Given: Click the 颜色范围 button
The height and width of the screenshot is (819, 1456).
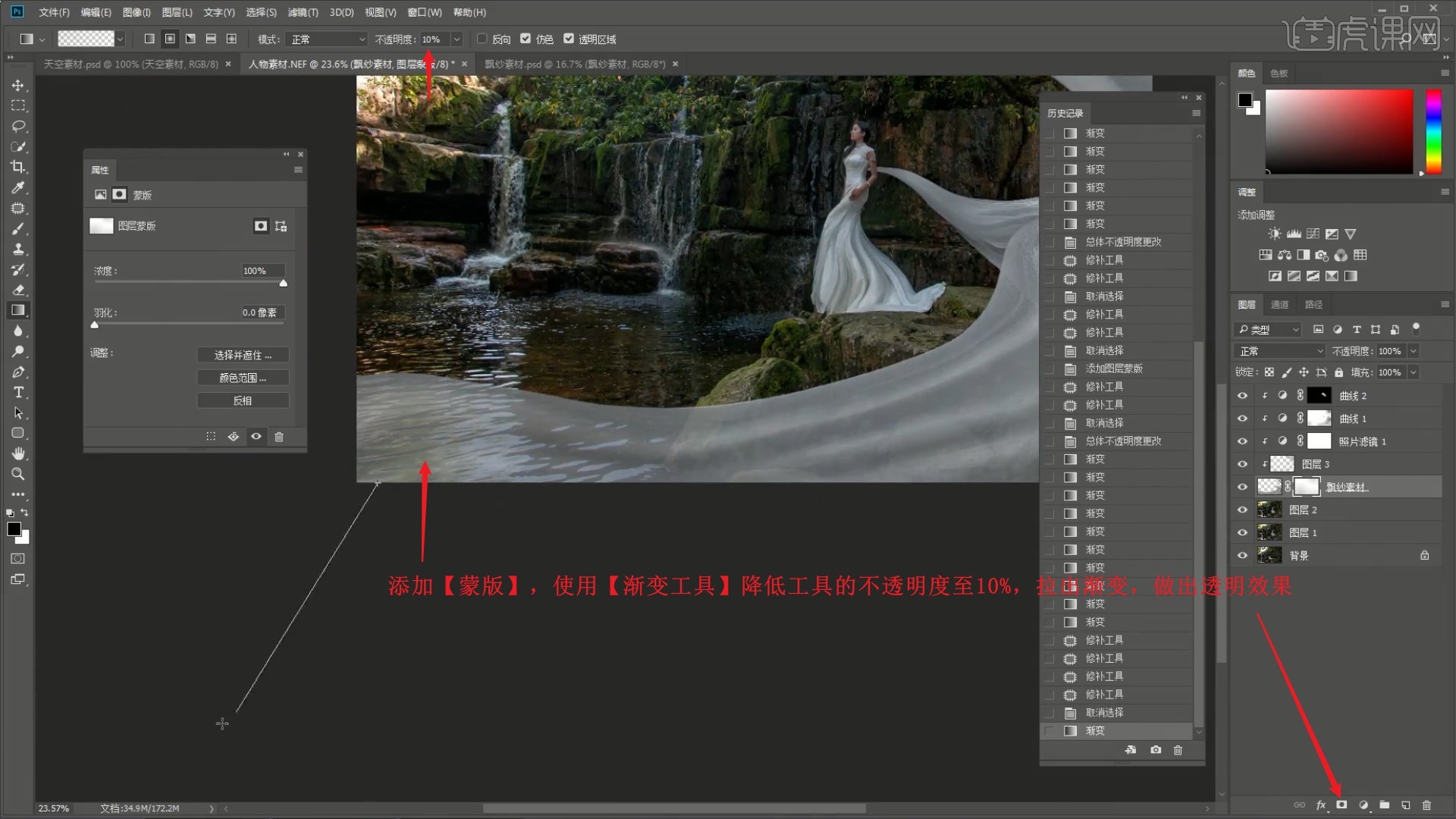Looking at the screenshot, I should 243,378.
